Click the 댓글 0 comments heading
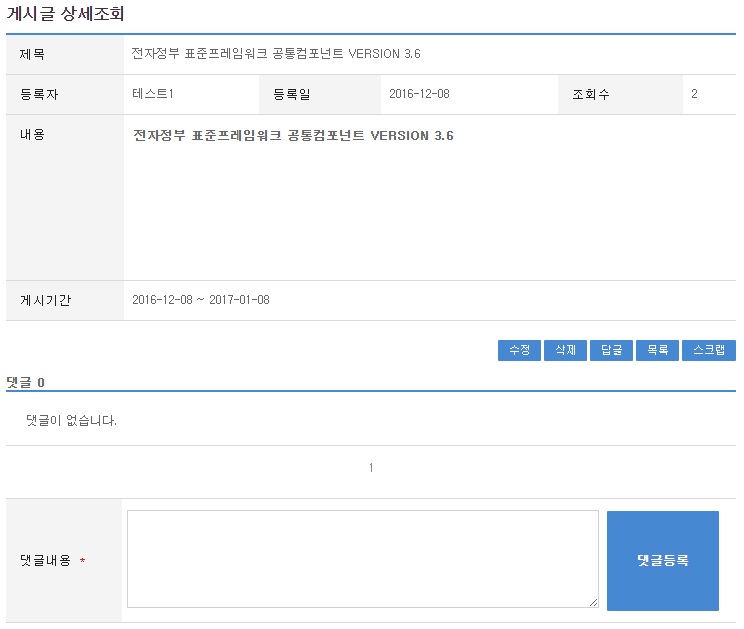 pos(26,382)
